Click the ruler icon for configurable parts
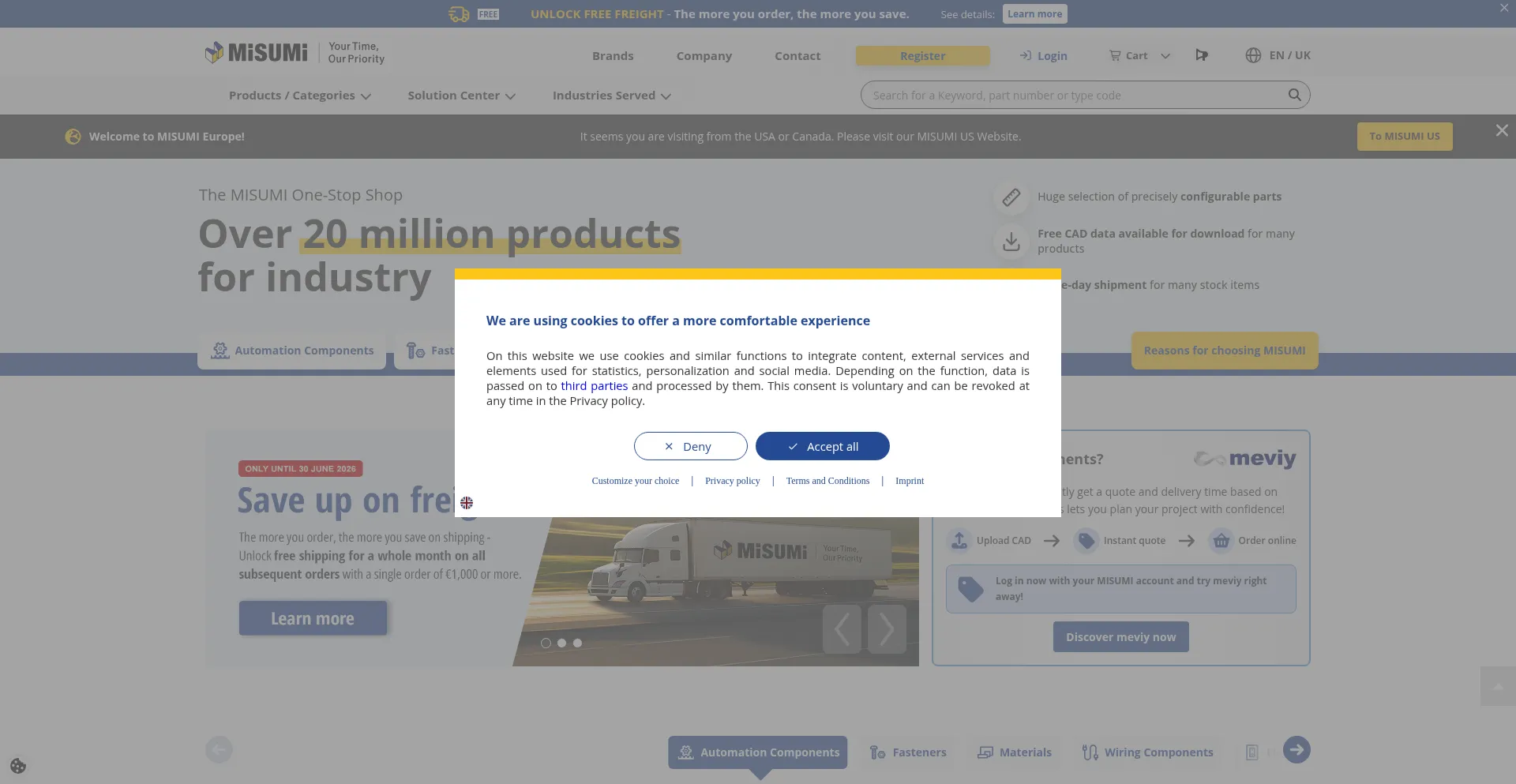 [1011, 197]
